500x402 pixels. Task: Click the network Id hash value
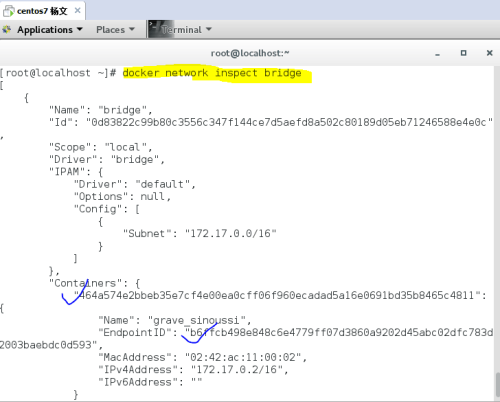pyautogui.click(x=289, y=122)
